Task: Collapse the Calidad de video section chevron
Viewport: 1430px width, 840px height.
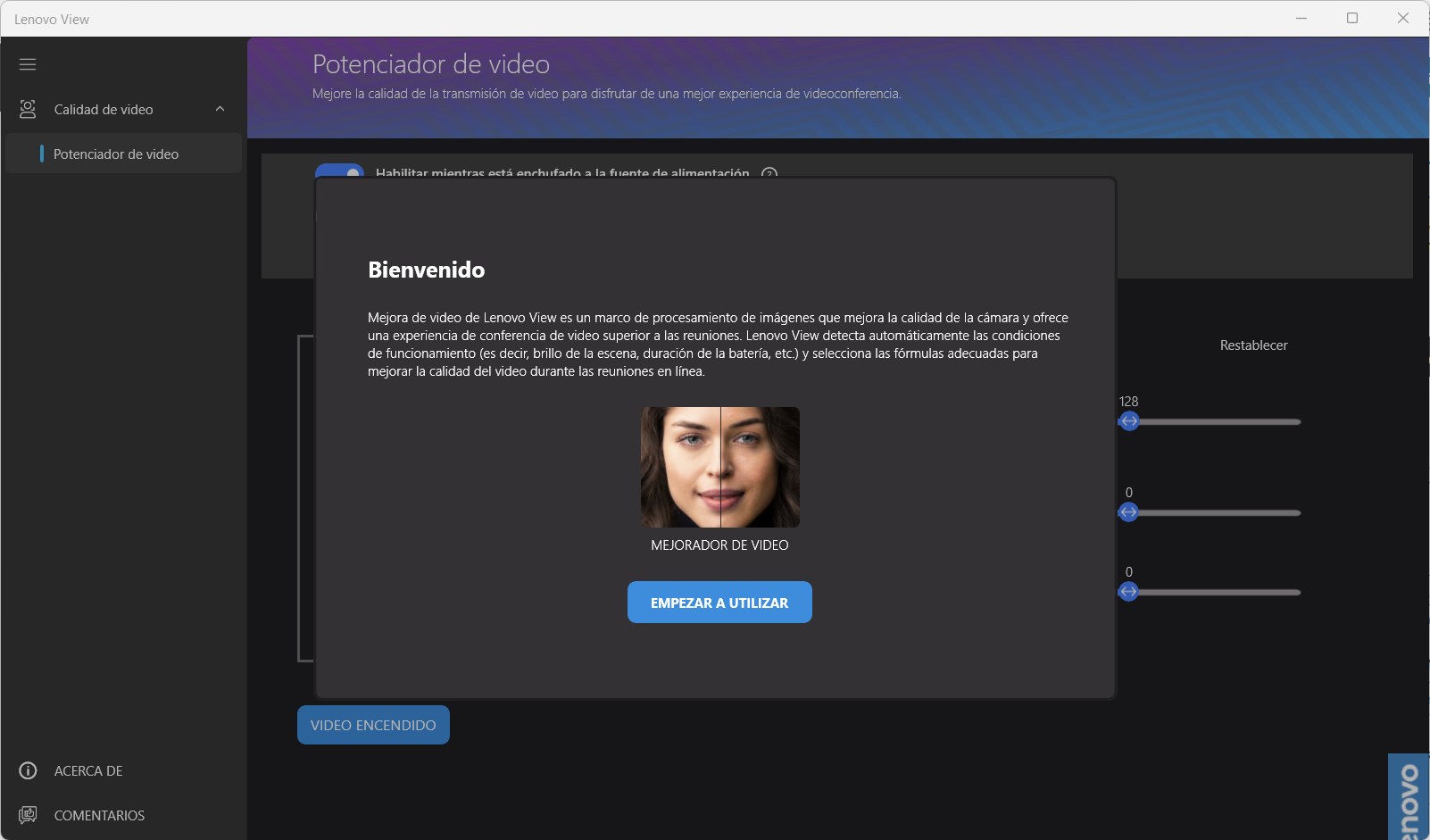Action: (220, 109)
